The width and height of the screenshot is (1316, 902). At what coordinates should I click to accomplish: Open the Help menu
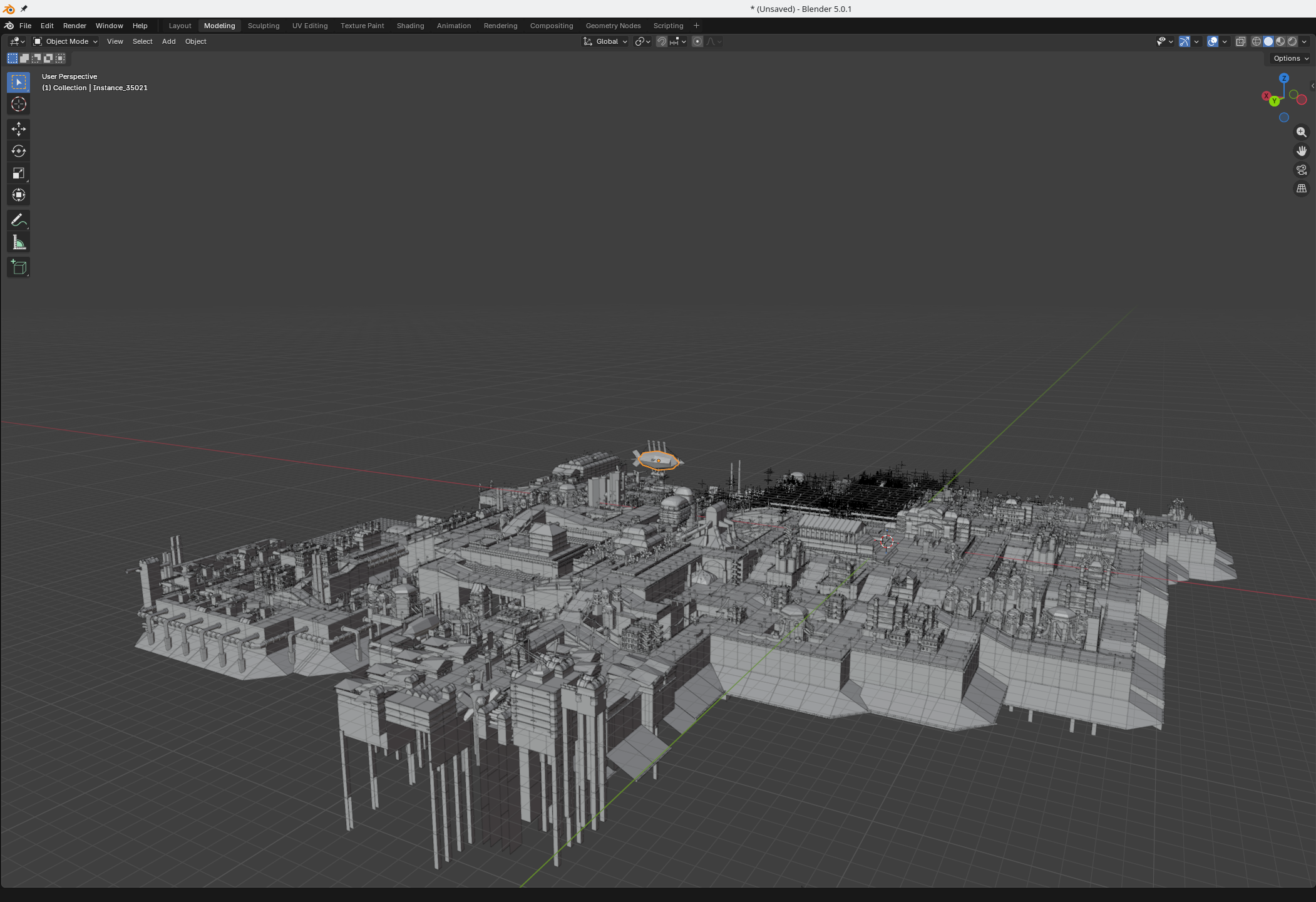140,26
